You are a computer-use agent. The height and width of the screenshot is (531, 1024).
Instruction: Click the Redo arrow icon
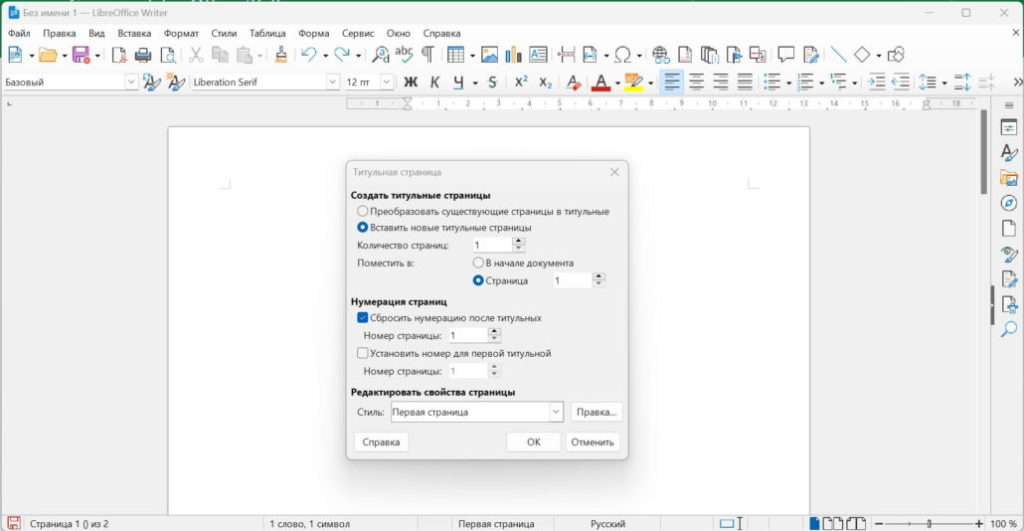342,55
